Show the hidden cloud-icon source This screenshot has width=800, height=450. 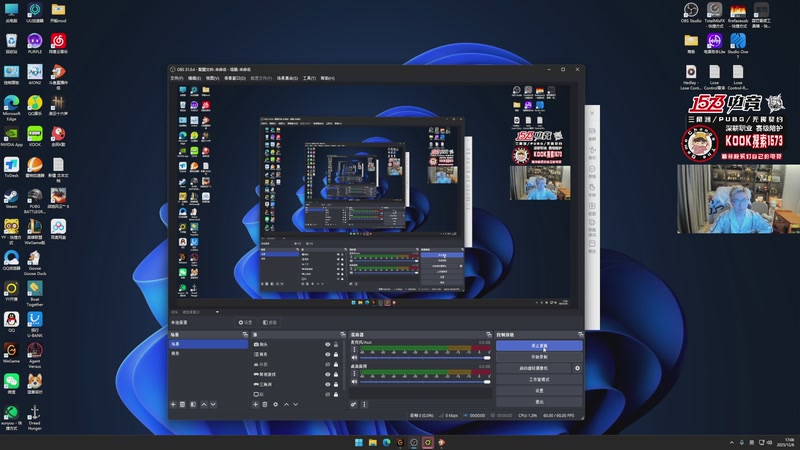point(328,364)
